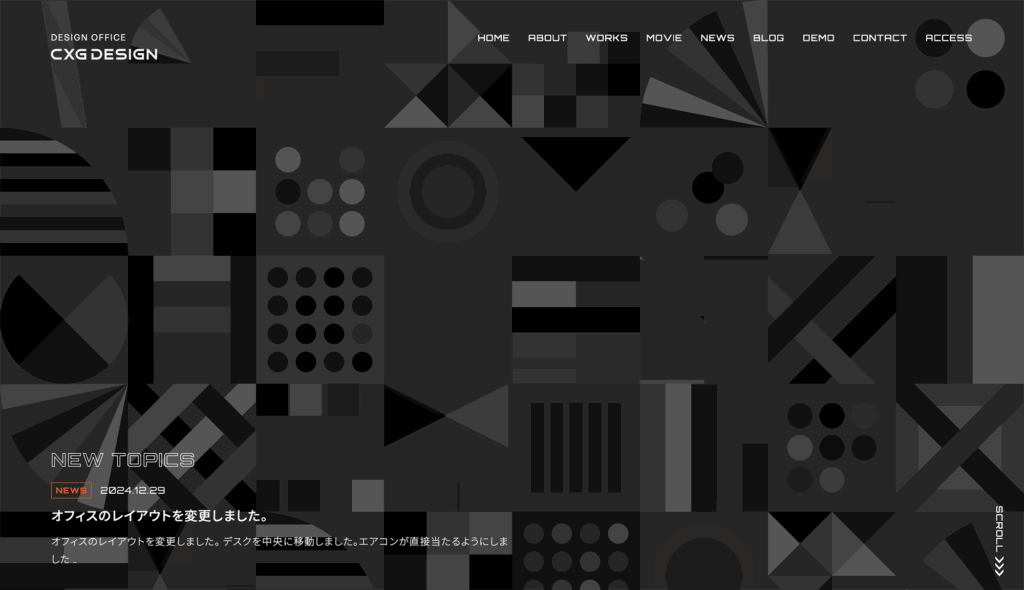Click the vertical SCROLL label
1024x590 pixels.
pyautogui.click(x=998, y=529)
